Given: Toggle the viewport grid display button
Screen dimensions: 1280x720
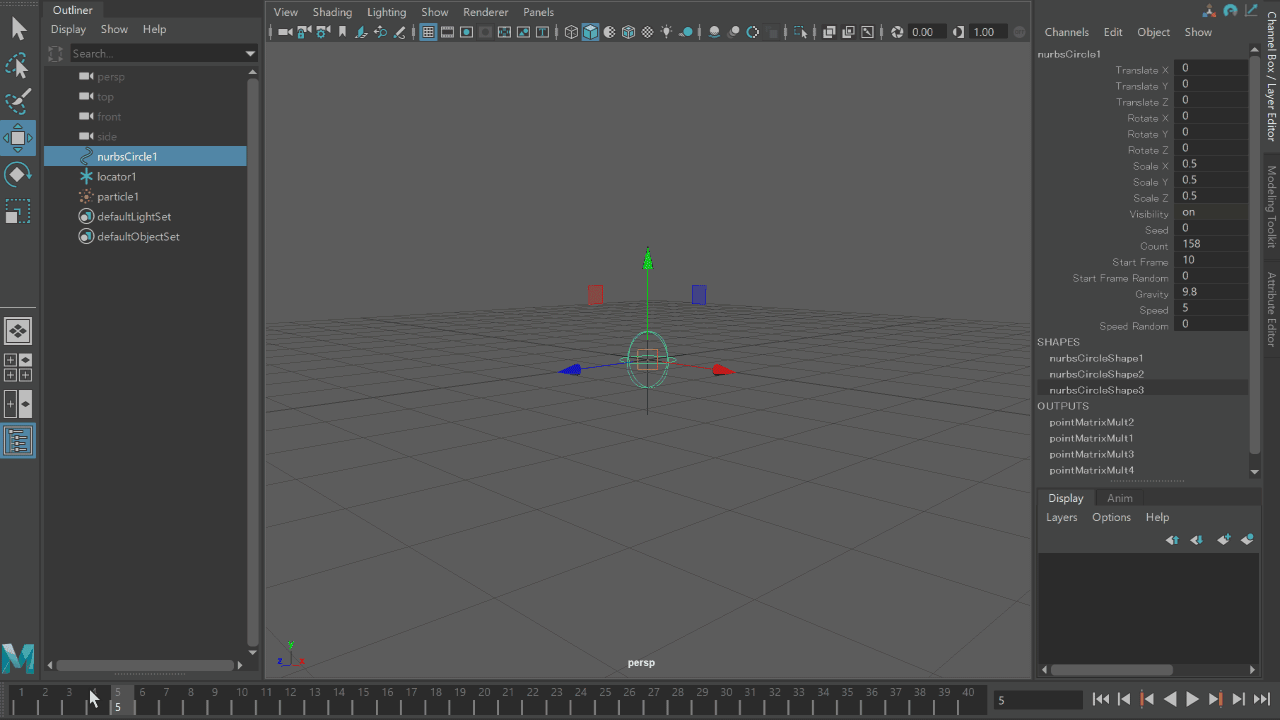Looking at the screenshot, I should point(428,32).
